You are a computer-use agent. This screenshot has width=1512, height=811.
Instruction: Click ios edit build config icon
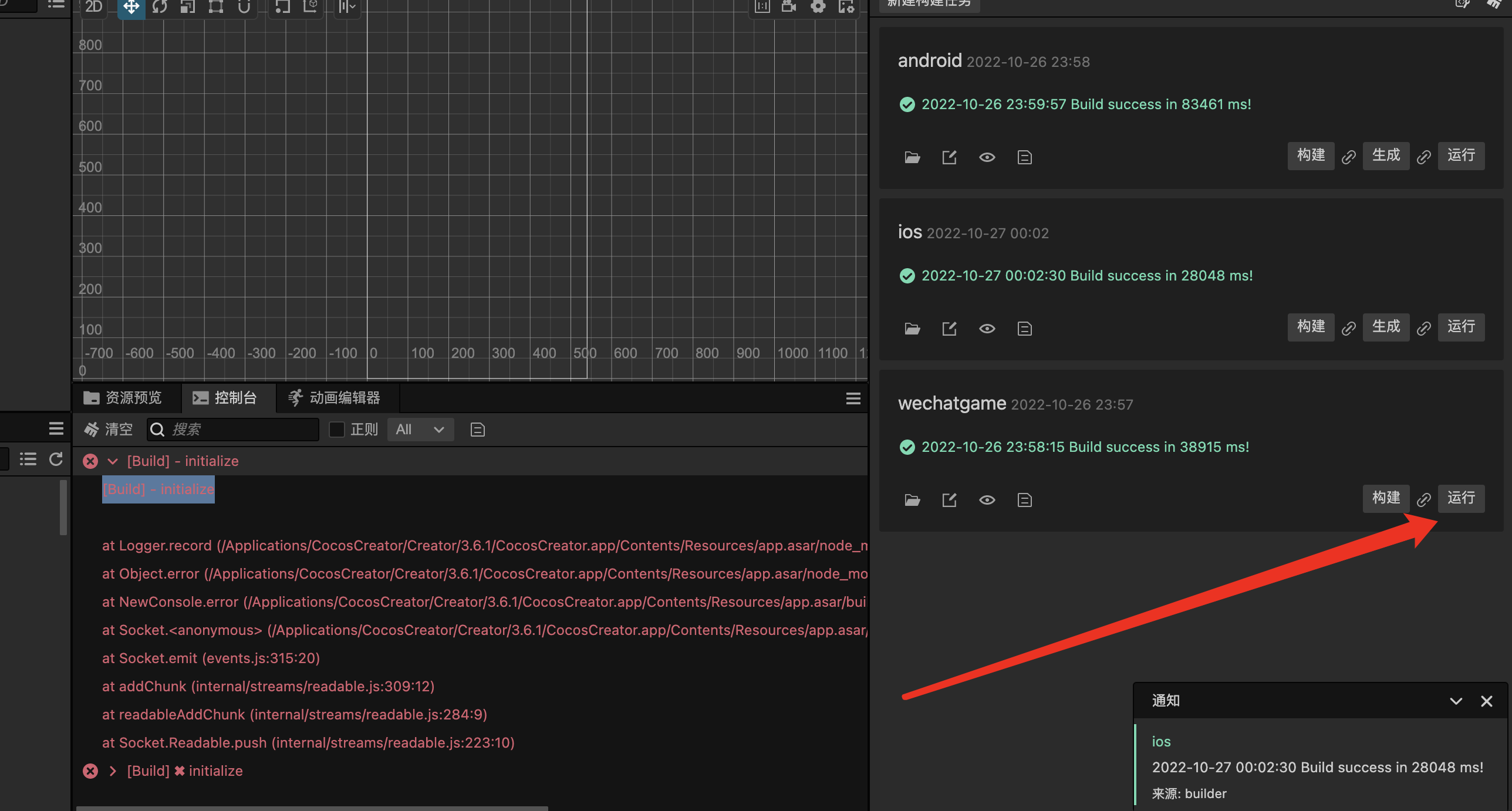pos(949,329)
